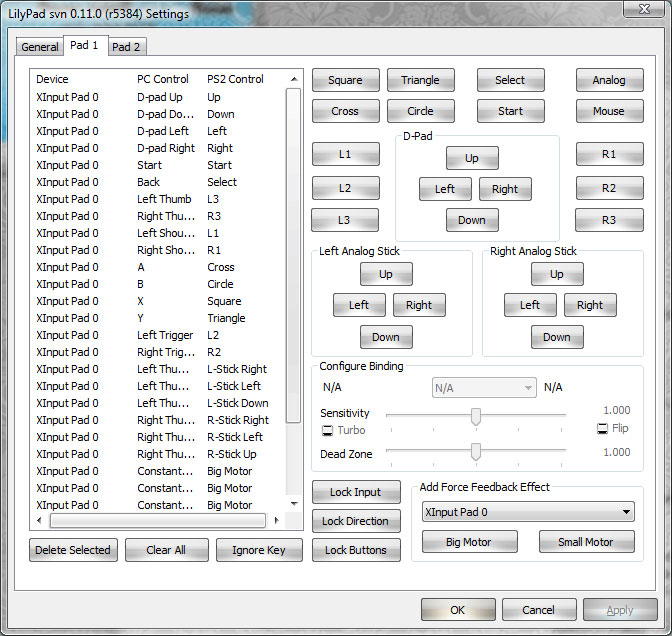This screenshot has width=672, height=636.
Task: Click the bindings list scroll up arrow
Action: tap(294, 79)
